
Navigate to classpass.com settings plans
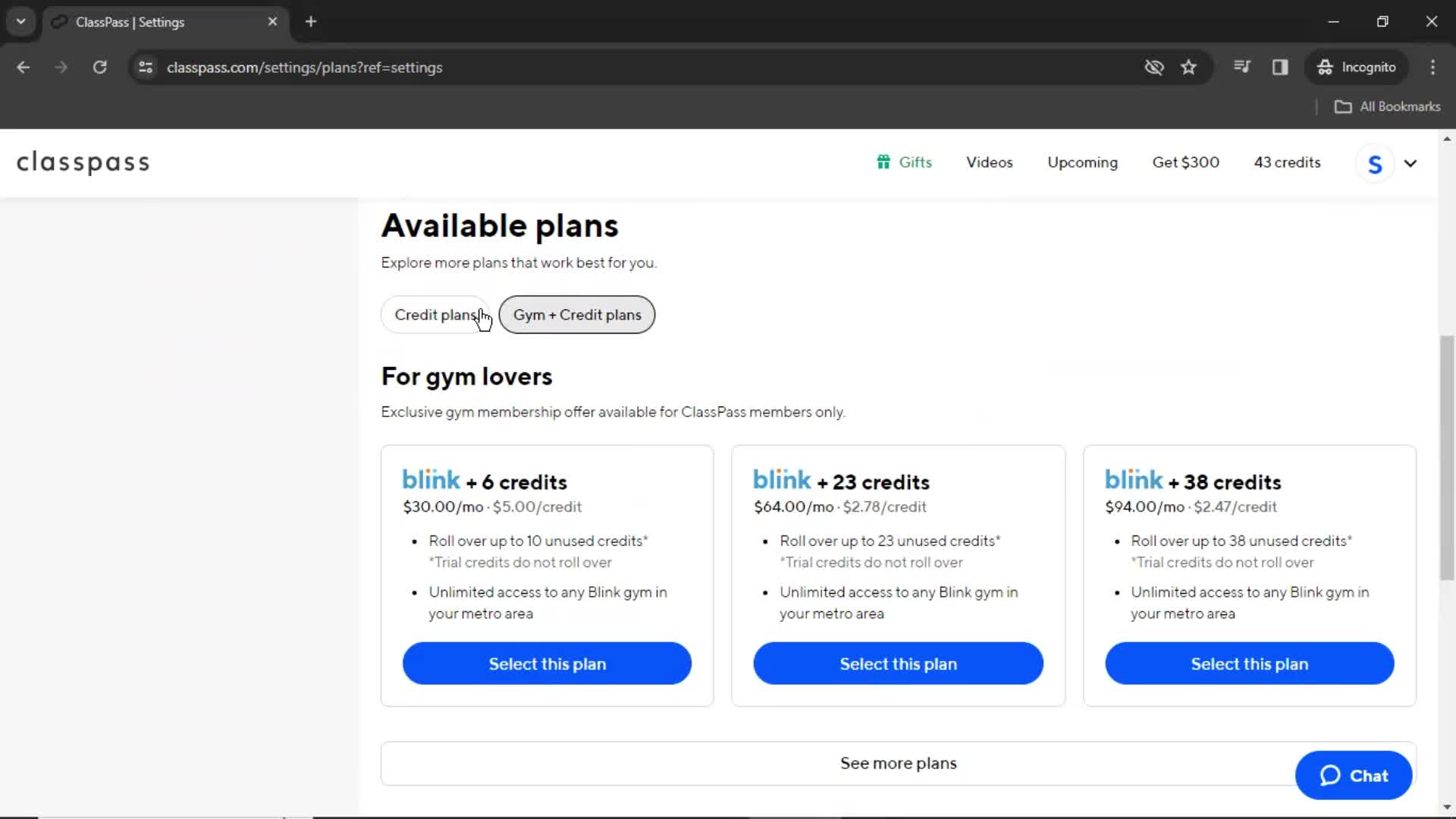(304, 67)
